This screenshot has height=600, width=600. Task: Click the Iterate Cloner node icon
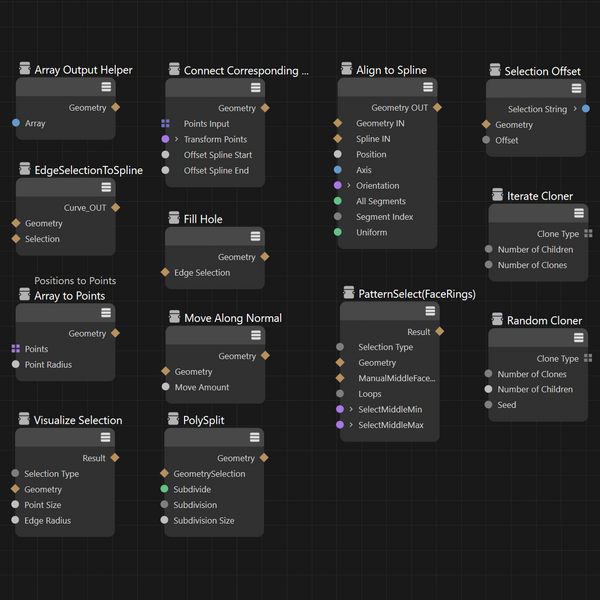497,195
